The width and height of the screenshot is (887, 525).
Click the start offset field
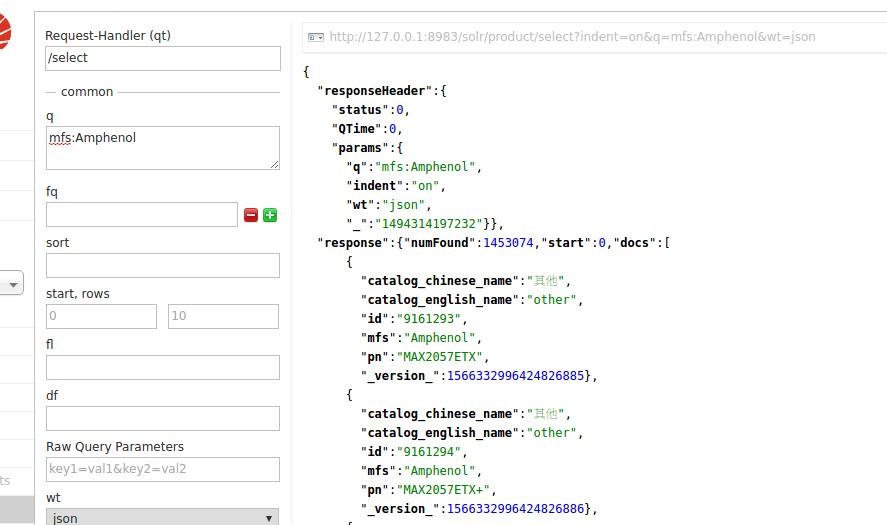(x=101, y=316)
